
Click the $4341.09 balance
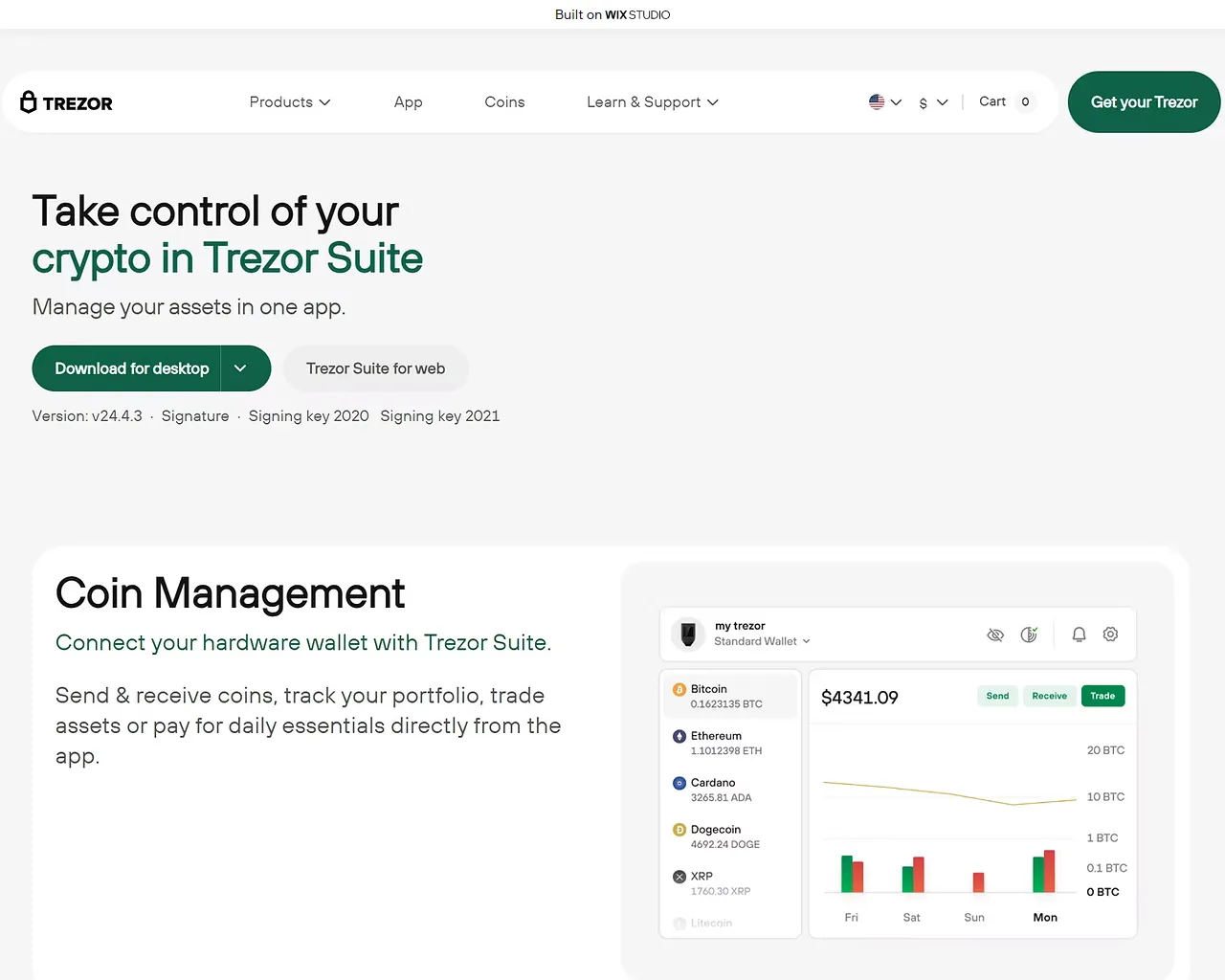859,698
